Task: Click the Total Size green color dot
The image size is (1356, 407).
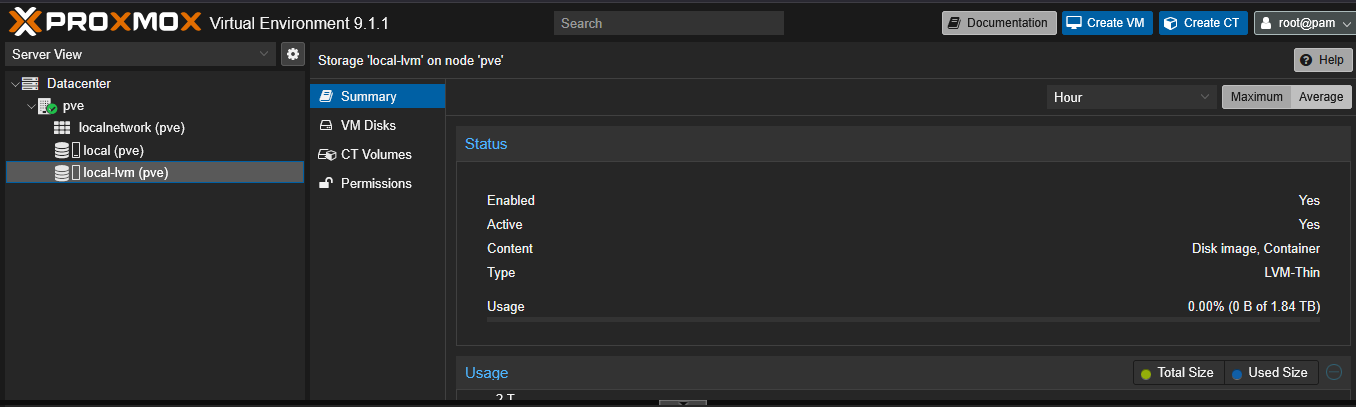Action: coord(1146,374)
